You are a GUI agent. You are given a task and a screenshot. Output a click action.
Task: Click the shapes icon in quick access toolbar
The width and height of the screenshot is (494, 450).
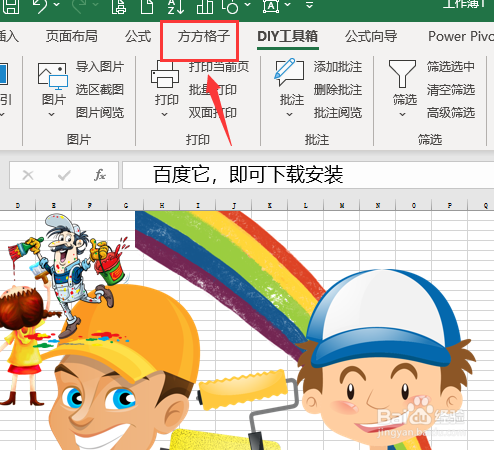coord(231,6)
